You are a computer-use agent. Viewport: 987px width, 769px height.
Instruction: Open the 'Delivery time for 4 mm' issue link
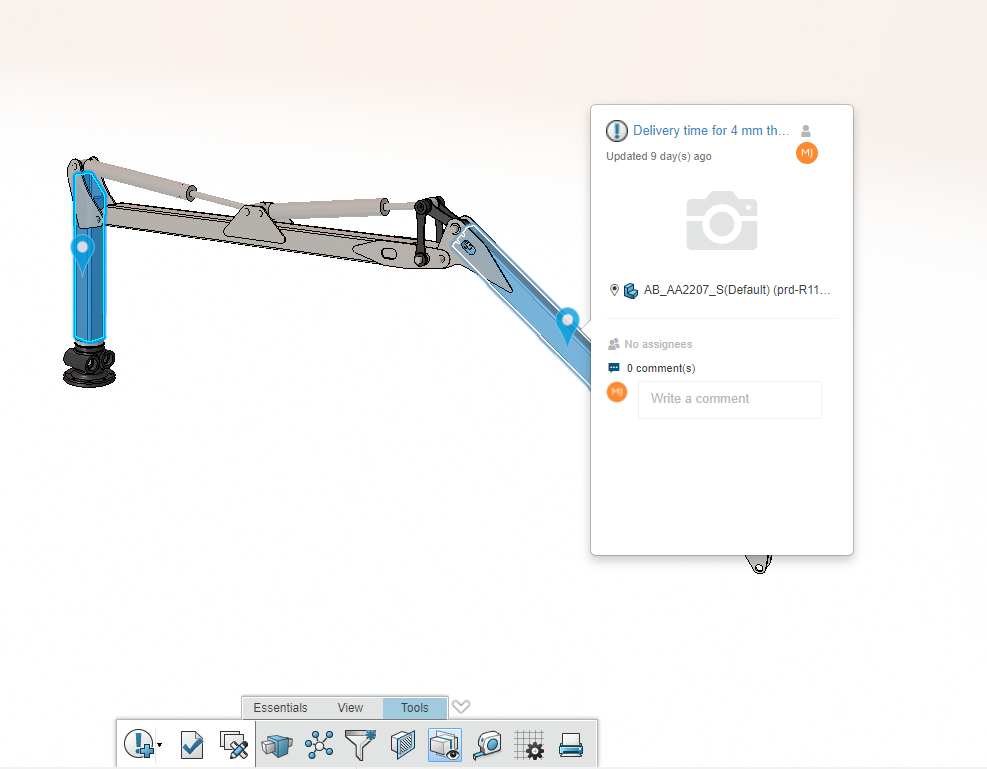[711, 131]
